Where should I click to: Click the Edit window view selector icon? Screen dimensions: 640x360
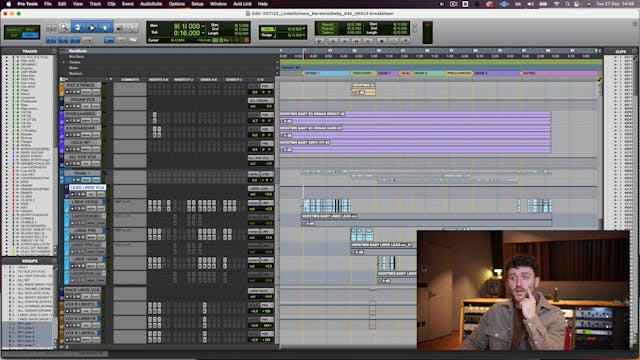coord(62,79)
